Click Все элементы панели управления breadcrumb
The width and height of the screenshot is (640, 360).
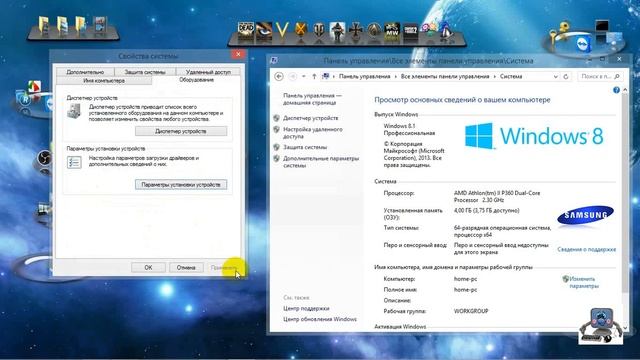(x=445, y=76)
